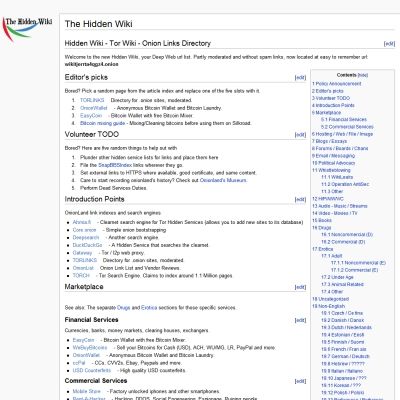Open EasyCoin link under Financial Services
This screenshot has height=400, width=400.
(x=83, y=340)
